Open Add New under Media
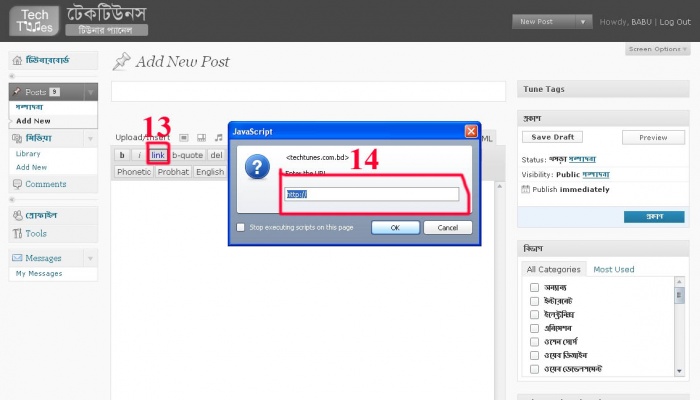Viewport: 700px width, 400px height. click(31, 167)
